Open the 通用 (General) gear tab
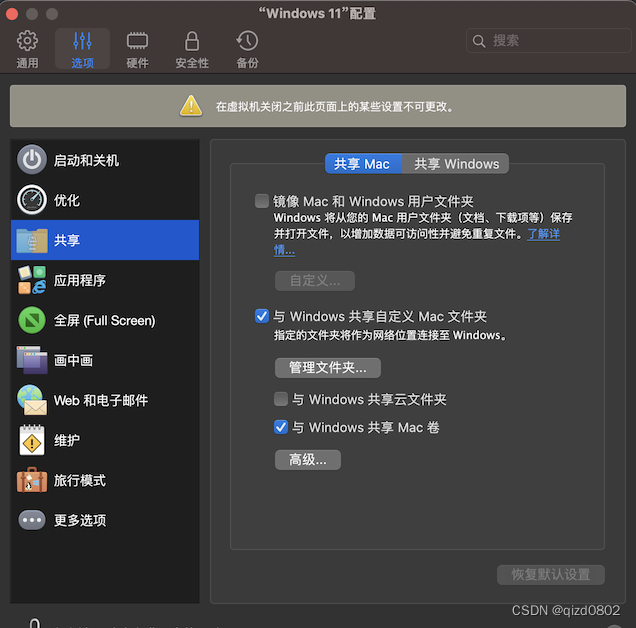The width and height of the screenshot is (636, 628). point(27,49)
